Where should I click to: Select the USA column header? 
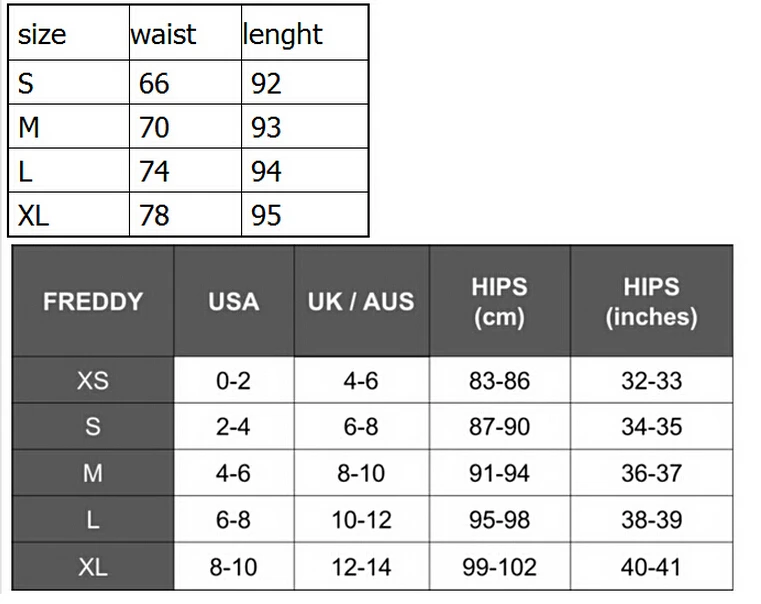coord(234,301)
